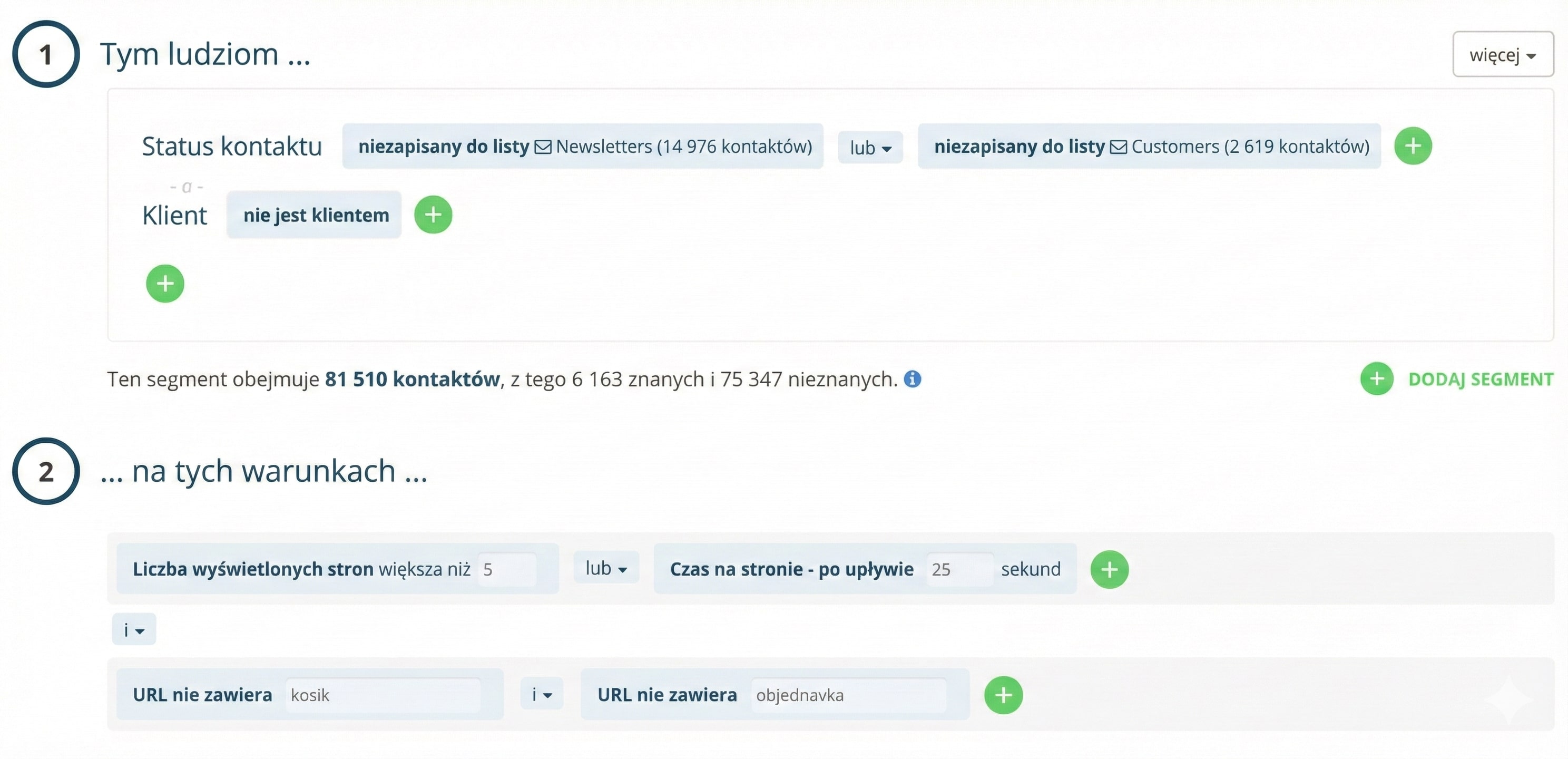Click the URL field containing 'kosik'
The height and width of the screenshot is (759, 1568).
[x=383, y=695]
